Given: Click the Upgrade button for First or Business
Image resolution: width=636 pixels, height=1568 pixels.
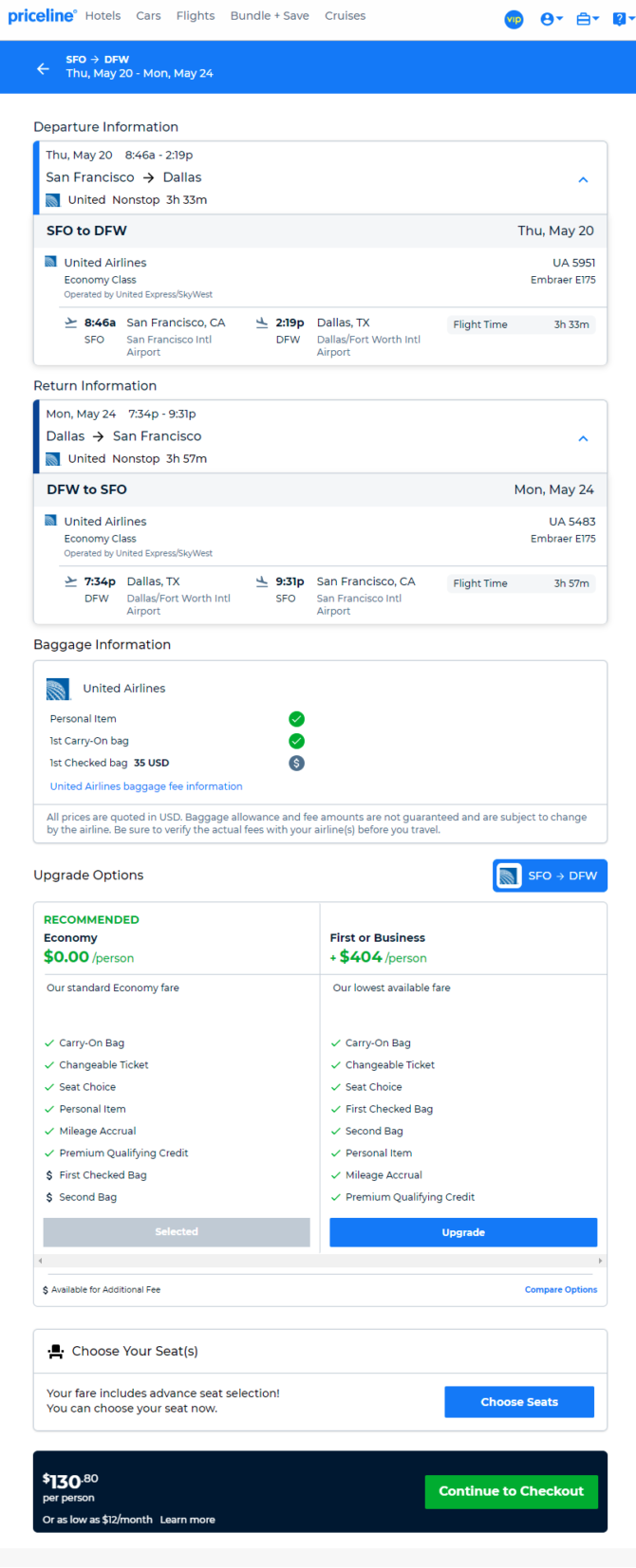Looking at the screenshot, I should click(x=463, y=1232).
